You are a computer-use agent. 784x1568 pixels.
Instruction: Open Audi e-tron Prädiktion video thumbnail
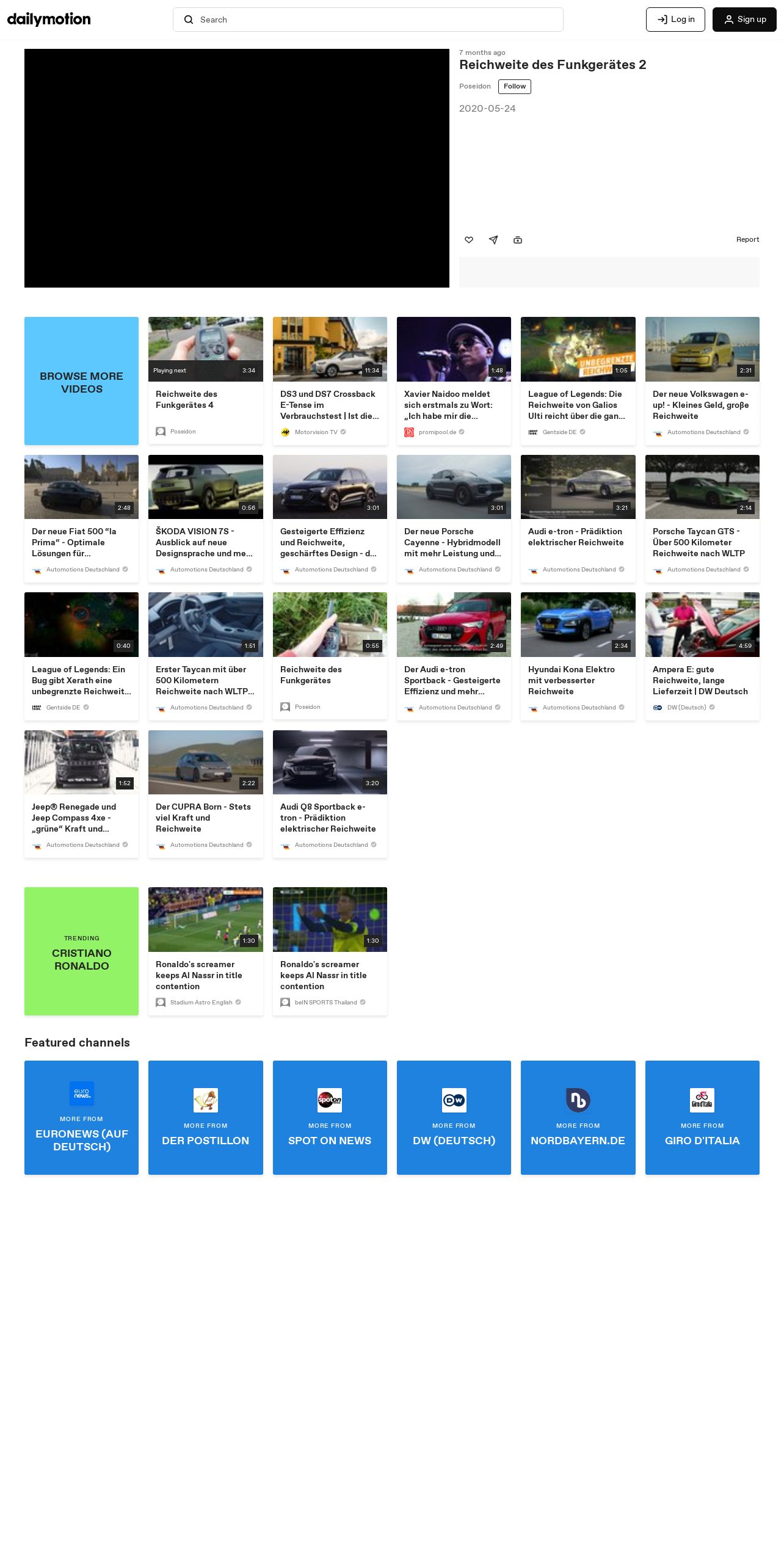coord(578,487)
